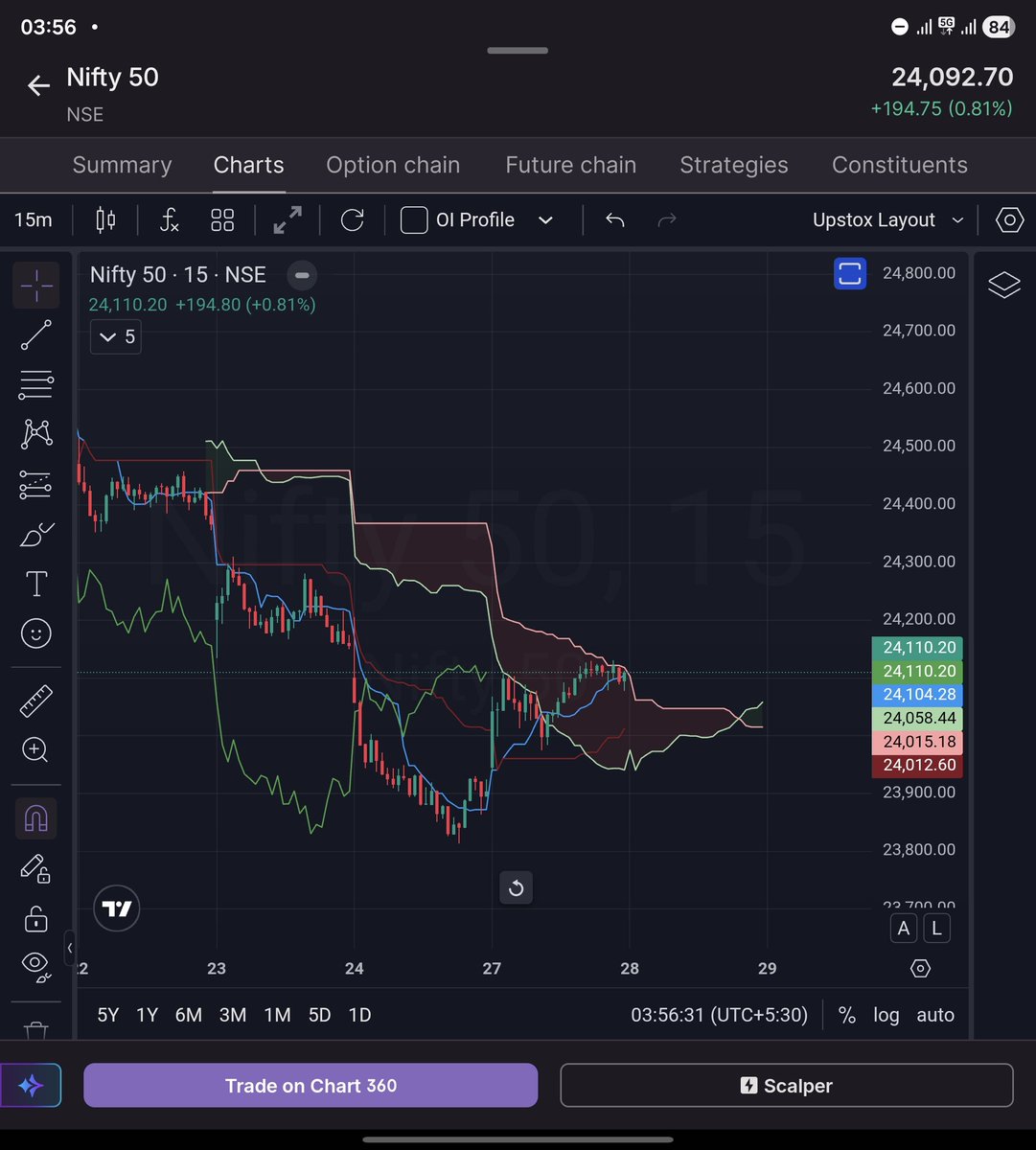The image size is (1036, 1150).
Task: Select the pattern drawing tool
Action: pos(36,434)
